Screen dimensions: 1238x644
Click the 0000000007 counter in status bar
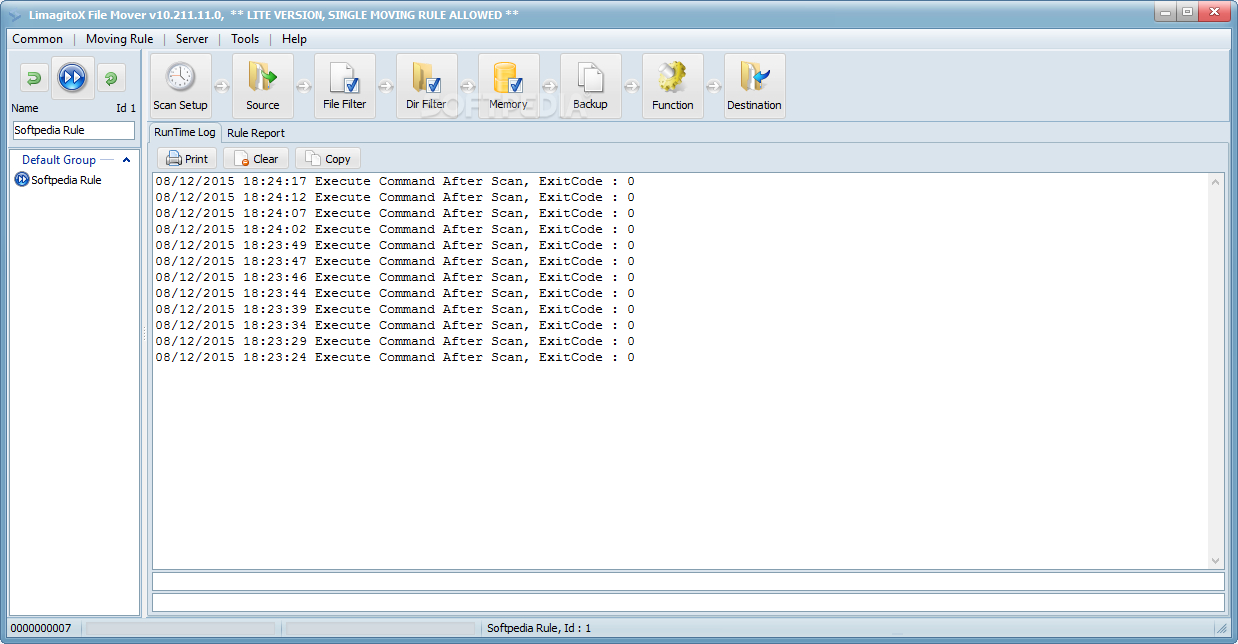click(41, 628)
